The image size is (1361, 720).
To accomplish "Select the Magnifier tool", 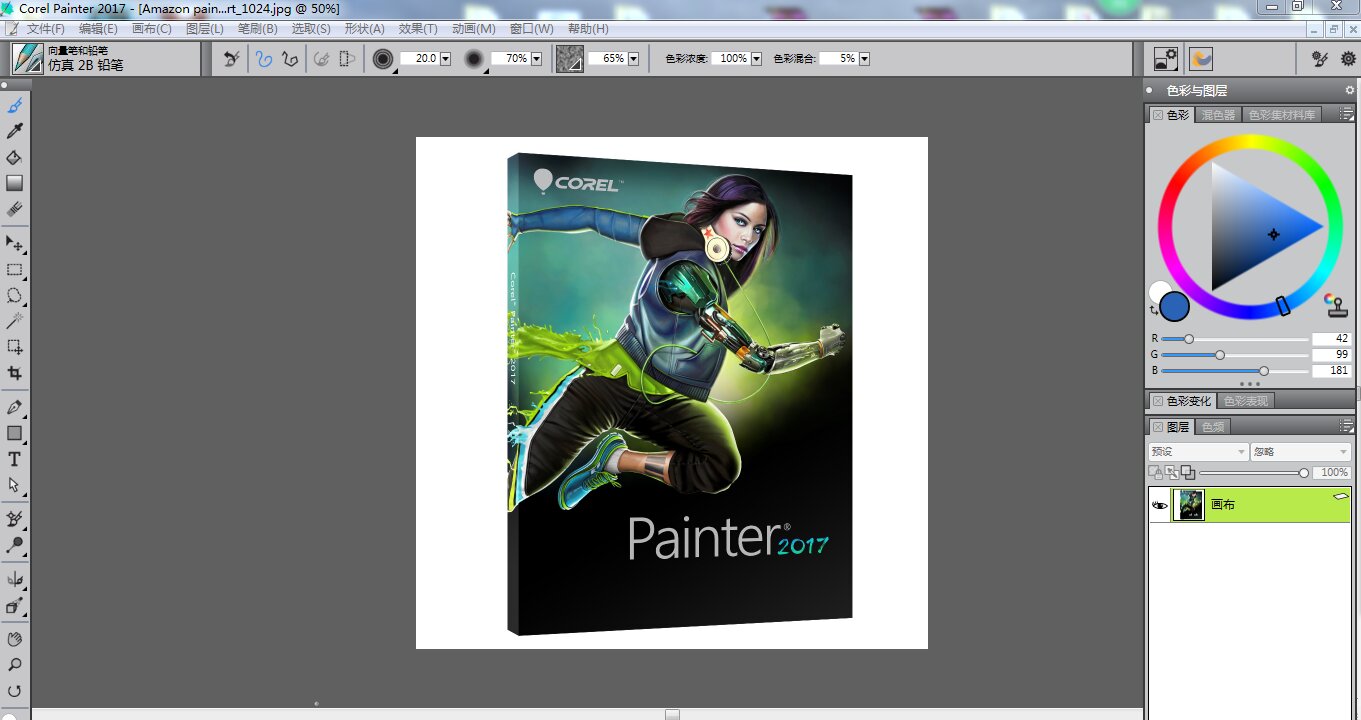I will [15, 664].
